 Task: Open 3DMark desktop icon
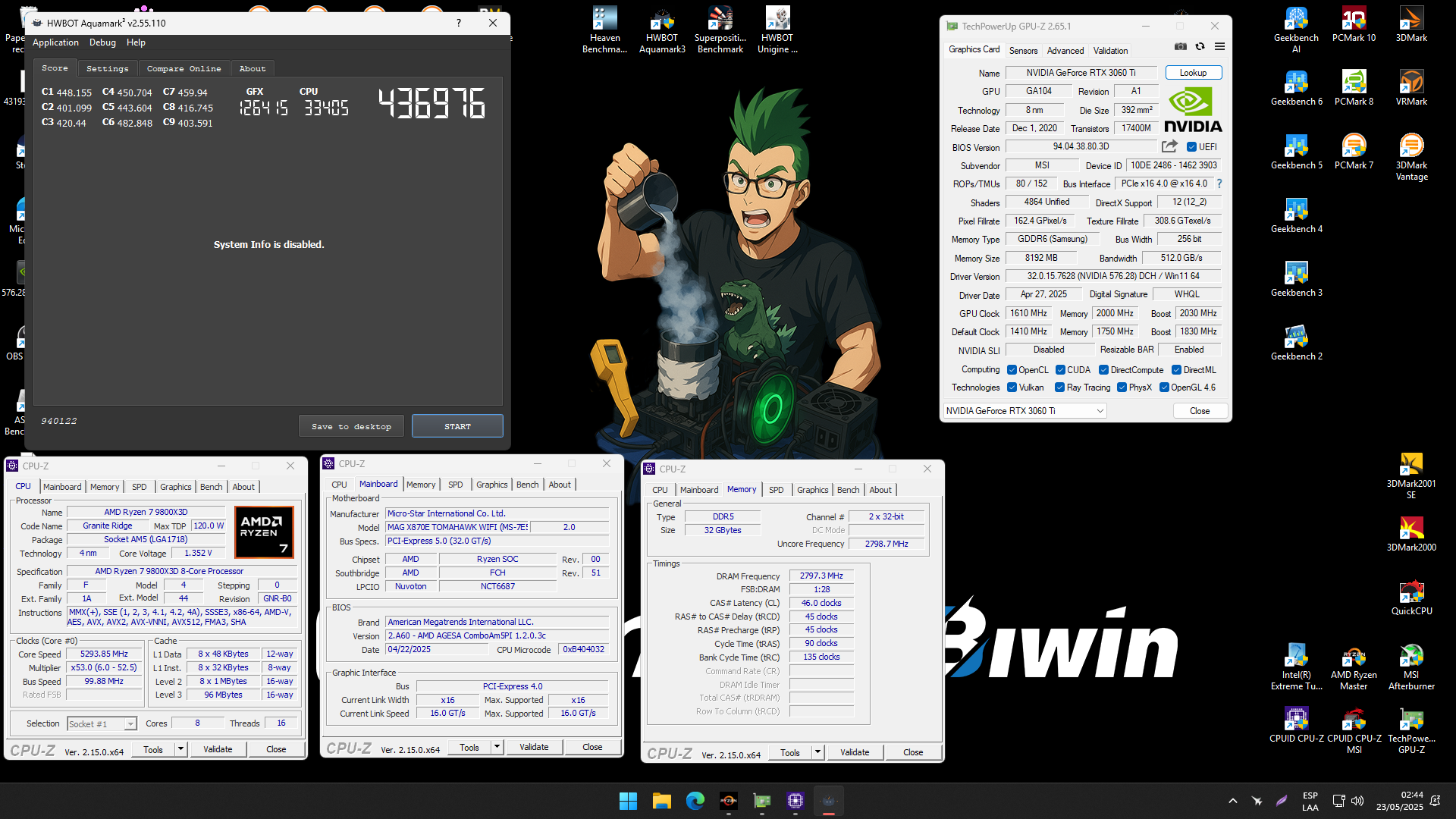(1411, 25)
